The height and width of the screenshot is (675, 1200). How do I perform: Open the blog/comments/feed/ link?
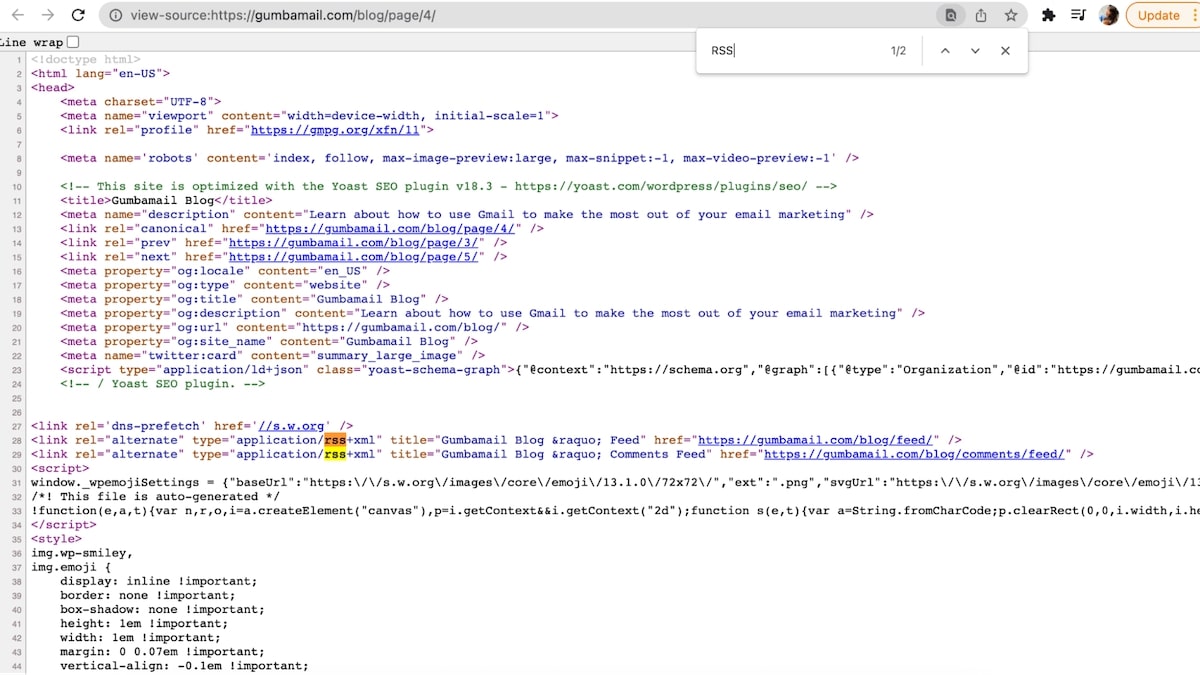coord(914,454)
